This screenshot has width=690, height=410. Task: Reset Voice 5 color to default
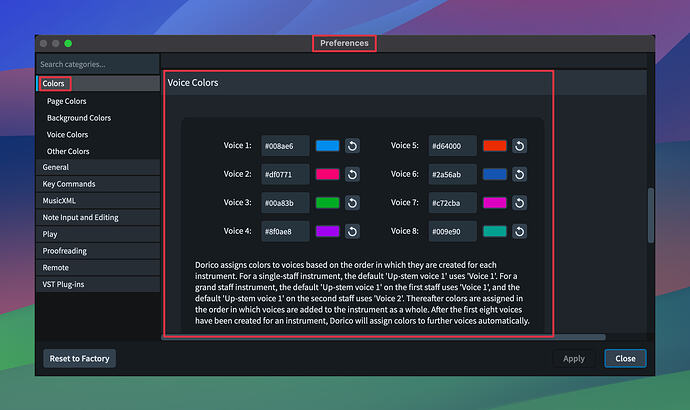coord(519,146)
